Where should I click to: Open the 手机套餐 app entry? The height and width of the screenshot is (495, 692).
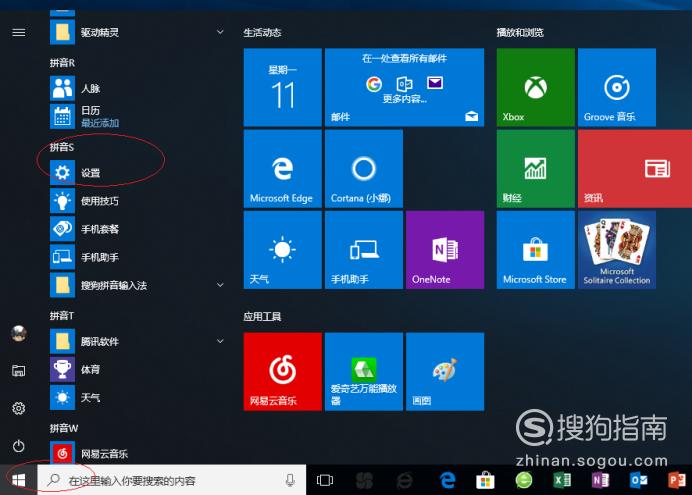pos(138,229)
